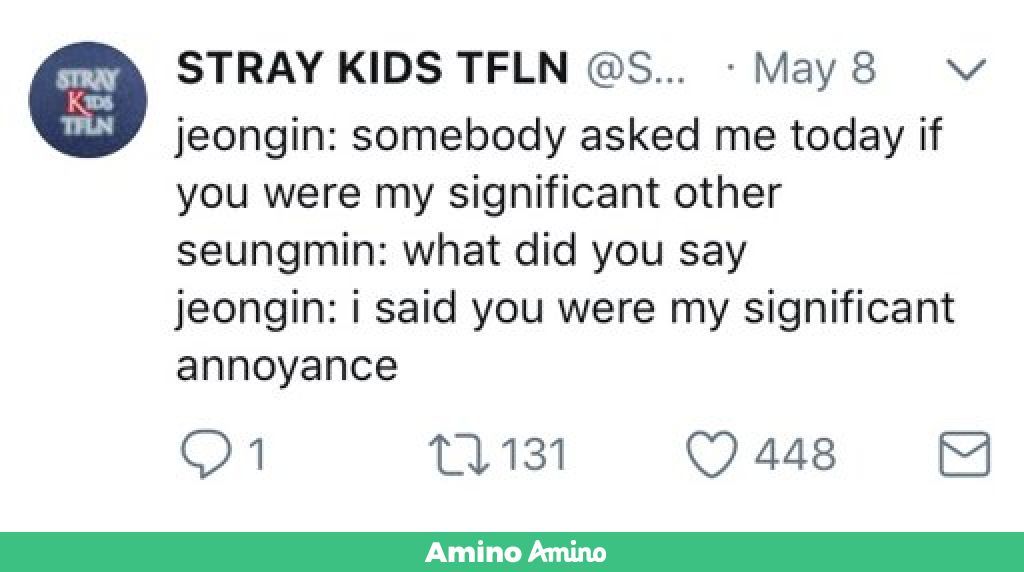Like the tweet with the heart icon
The width and height of the screenshot is (1024, 572).
coord(710,455)
